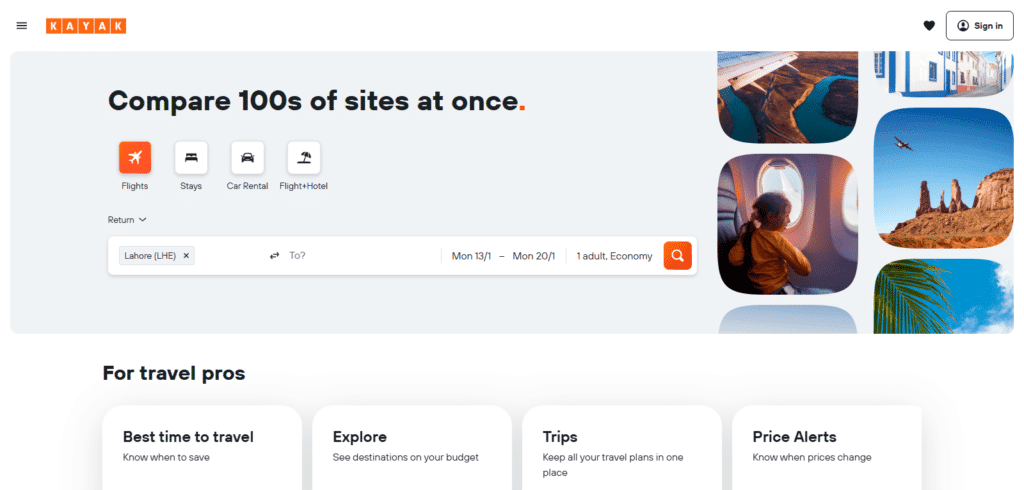This screenshot has height=490, width=1024.
Task: Click the Sign in button
Action: pyautogui.click(x=979, y=26)
